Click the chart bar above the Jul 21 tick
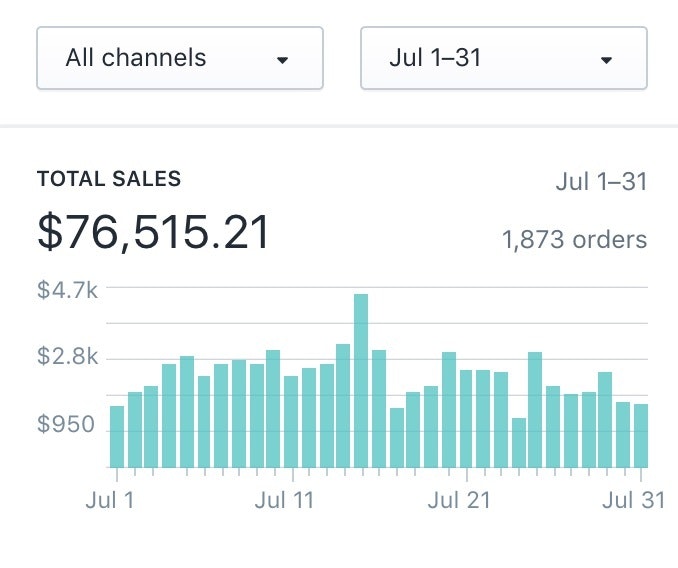 [466, 419]
